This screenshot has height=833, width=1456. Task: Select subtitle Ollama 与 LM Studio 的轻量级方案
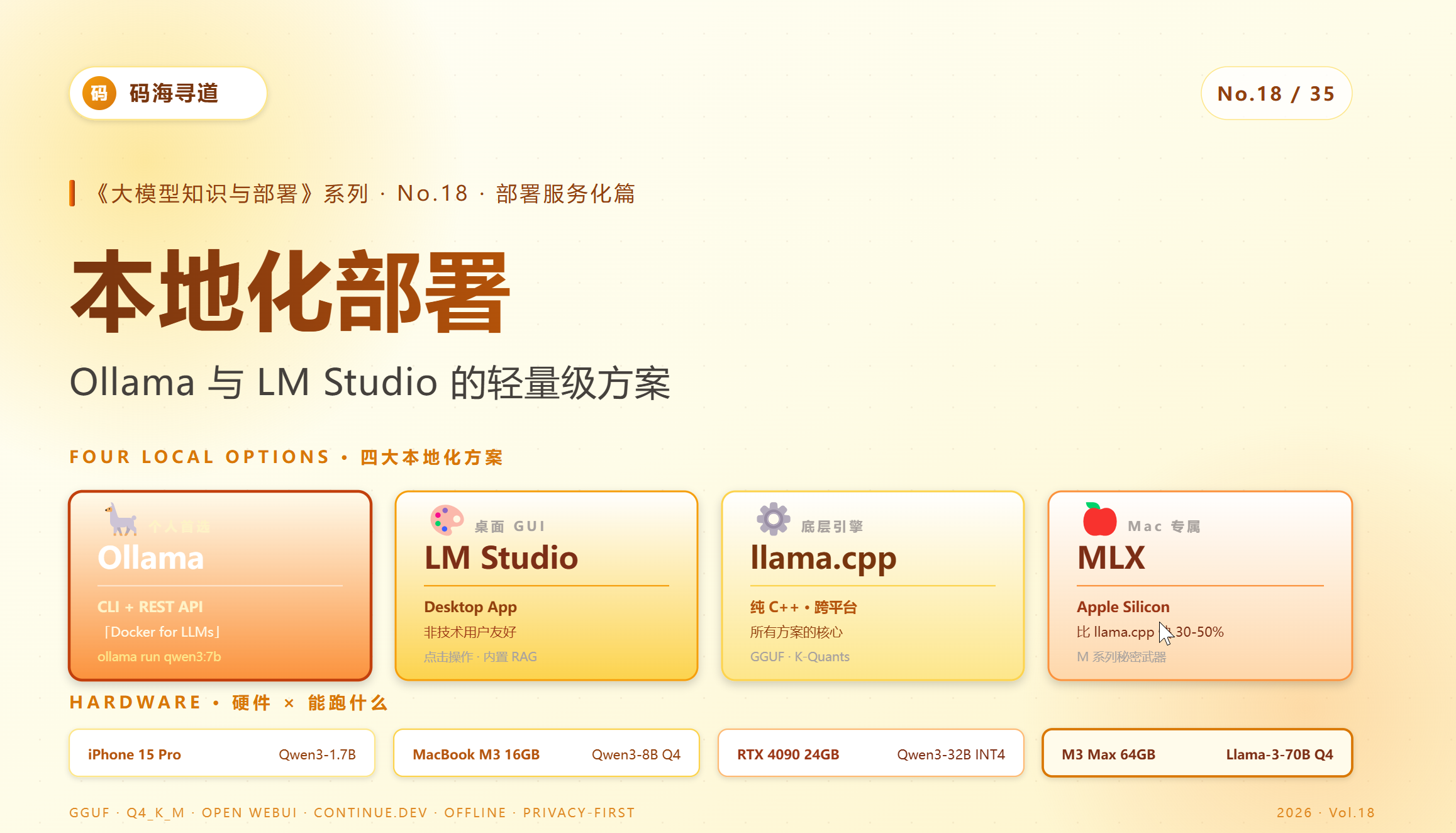pos(370,382)
